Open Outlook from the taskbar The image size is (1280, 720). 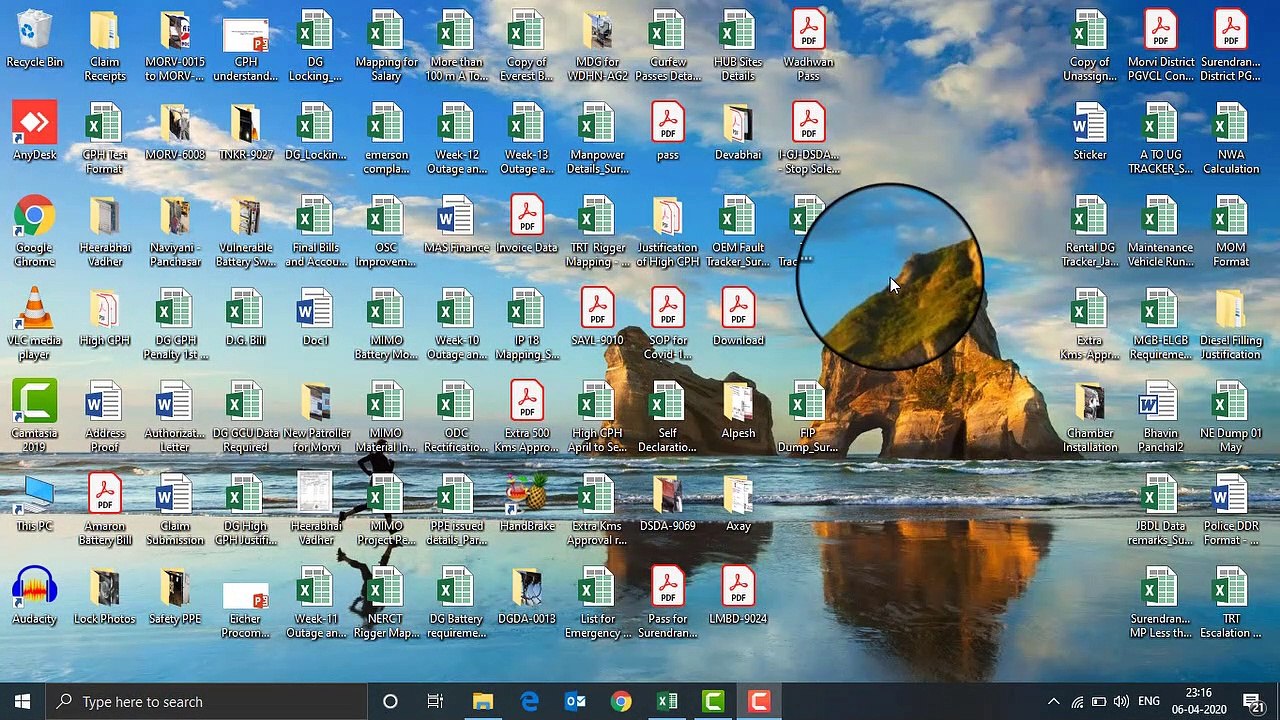click(575, 701)
